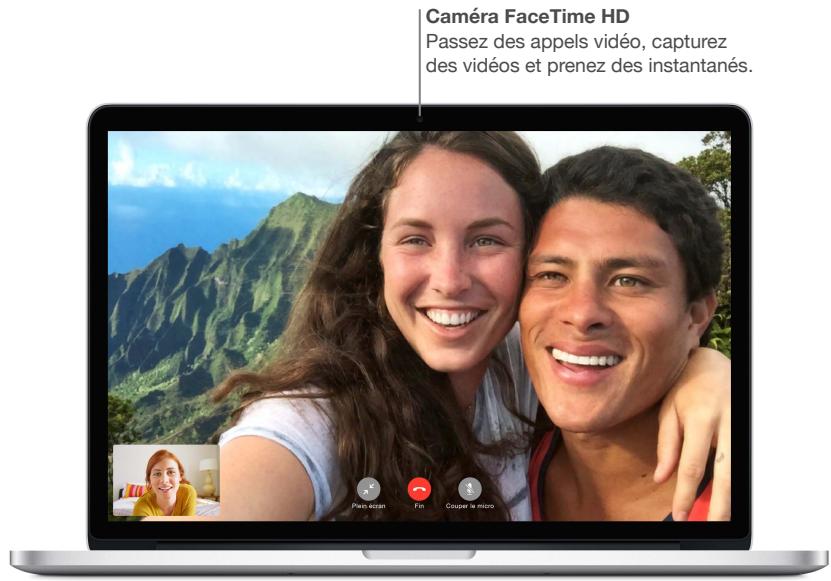Click the "Plein écran" label
The image size is (831, 581).
click(x=368, y=506)
